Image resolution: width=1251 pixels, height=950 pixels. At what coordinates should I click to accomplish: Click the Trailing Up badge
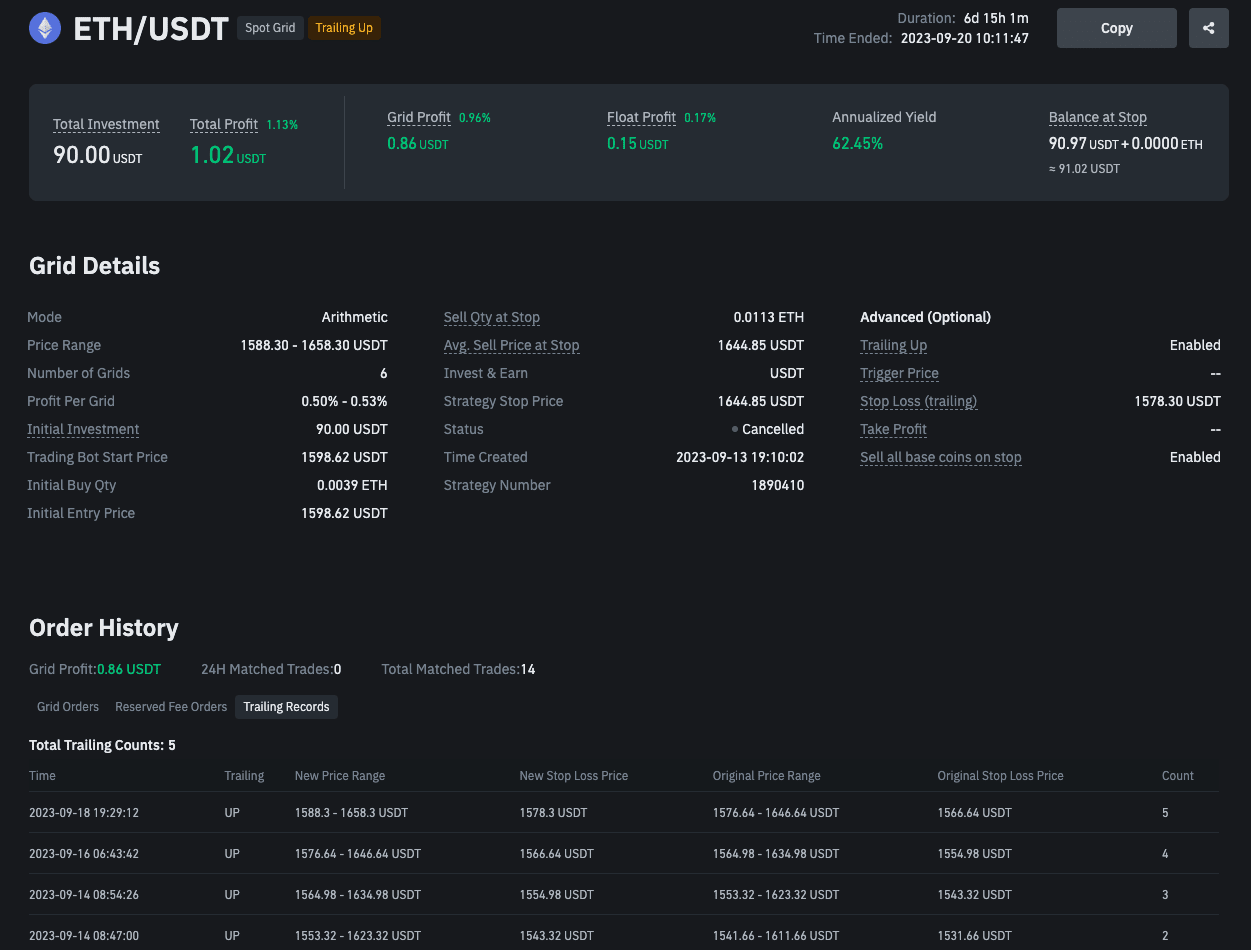coord(344,28)
